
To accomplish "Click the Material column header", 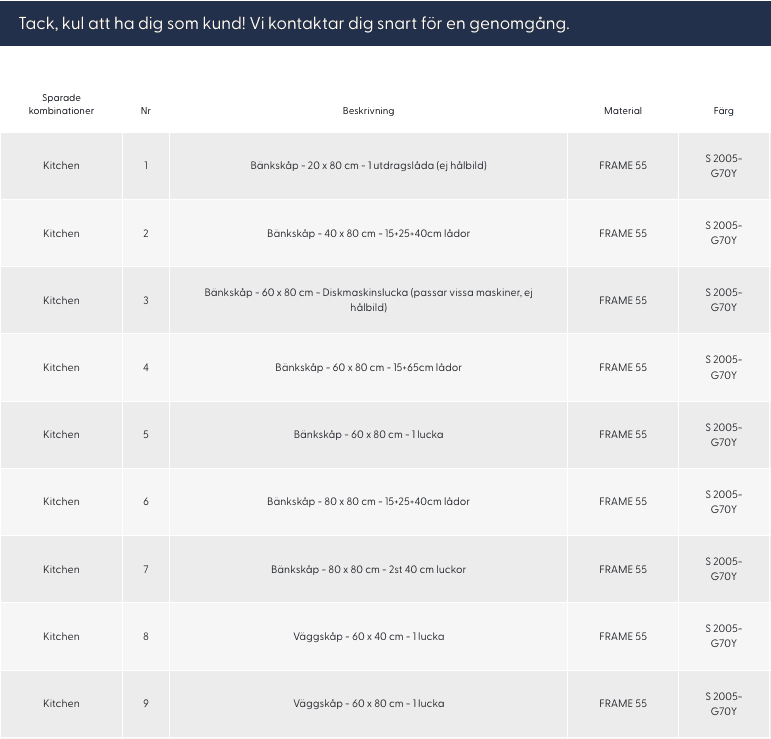I will 623,111.
